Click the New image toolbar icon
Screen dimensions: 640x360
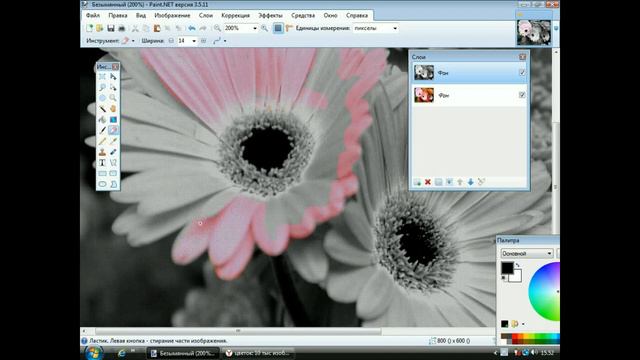89,28
